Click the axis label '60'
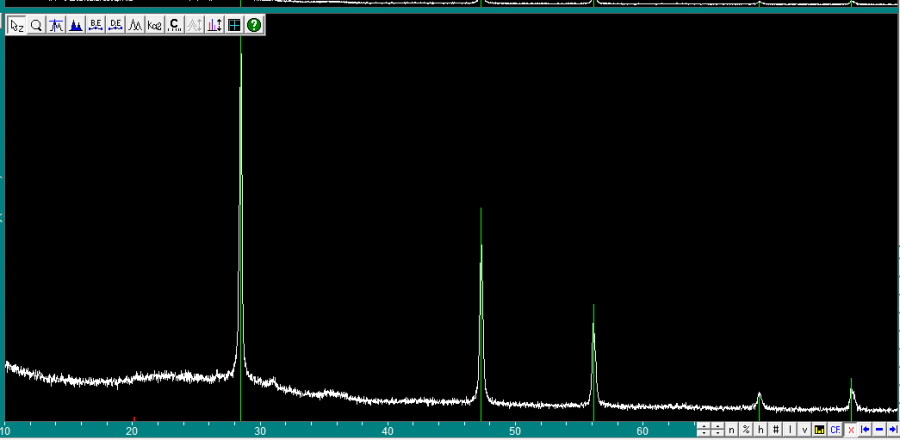 (x=642, y=430)
